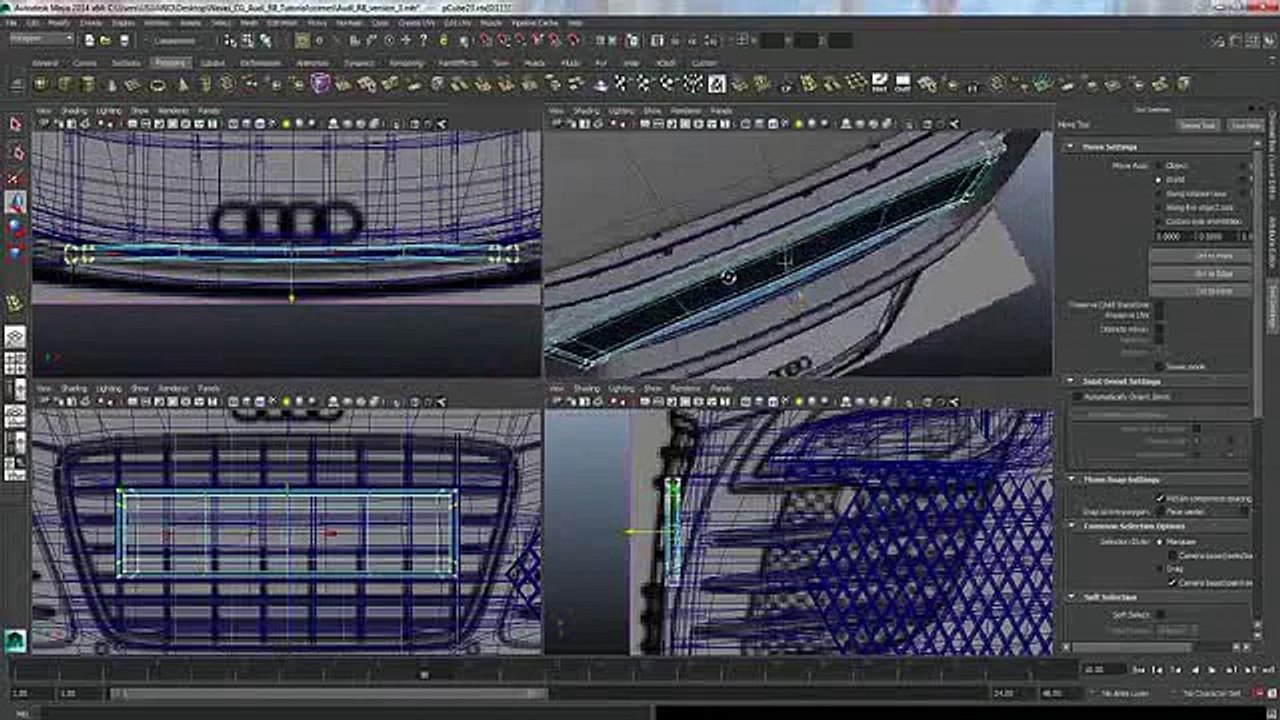This screenshot has width=1280, height=720.
Task: Create a polygon cube from the shelf
Action: coord(66,84)
